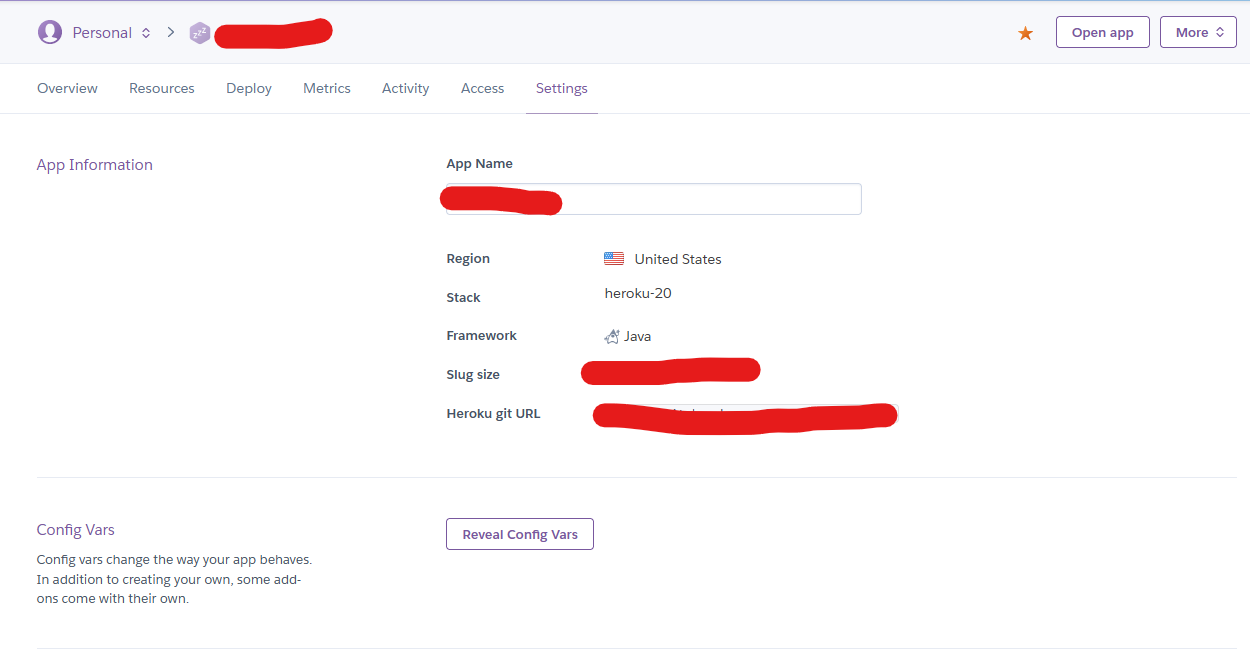Open the Personal team switcher dropdown
The image size is (1250, 660).
111,33
